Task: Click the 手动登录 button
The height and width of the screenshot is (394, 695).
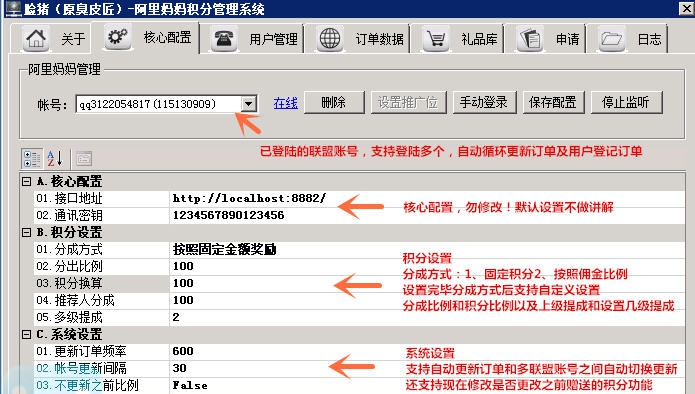Action: pyautogui.click(x=484, y=102)
